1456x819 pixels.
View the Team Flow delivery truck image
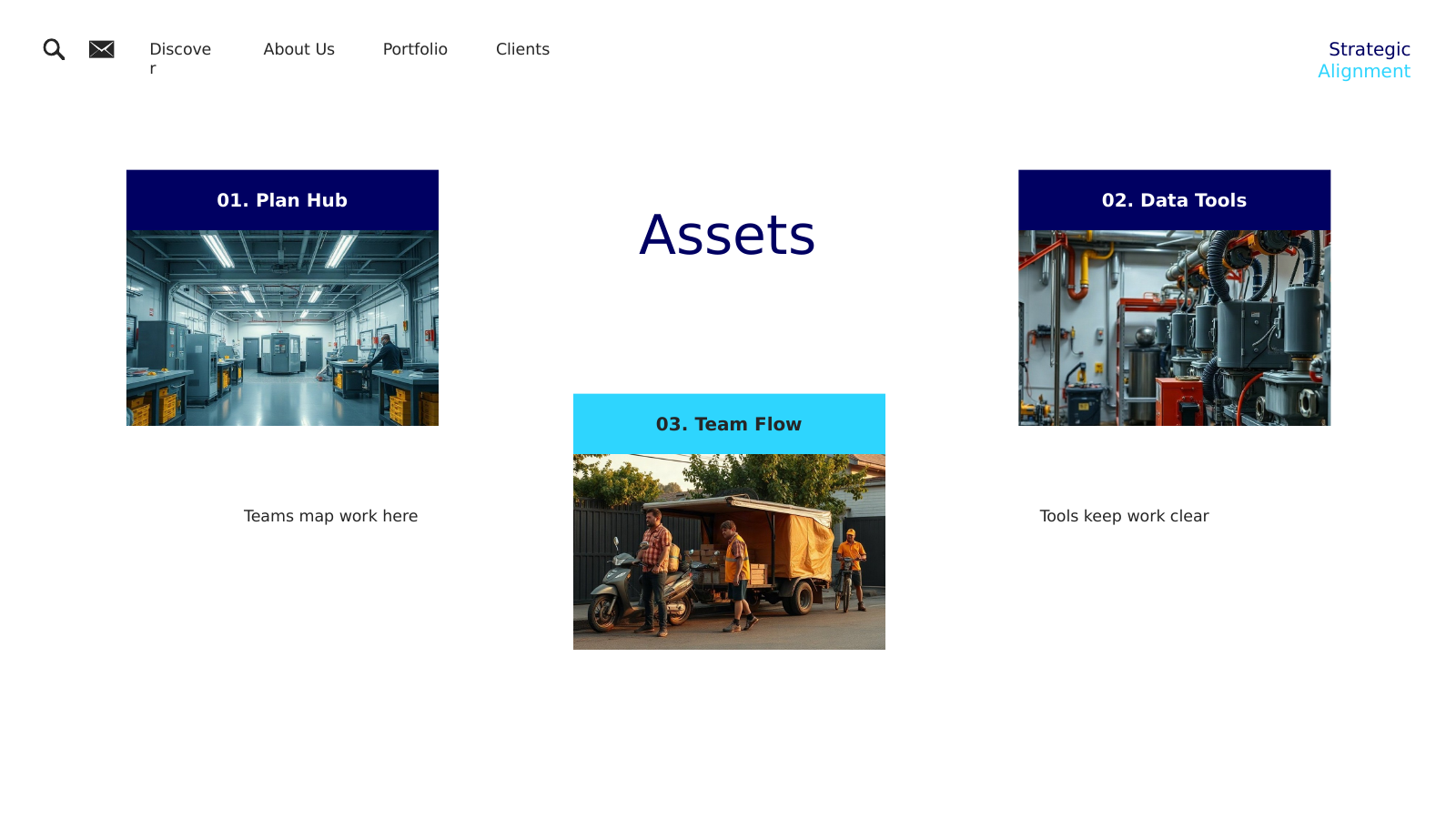point(729,551)
